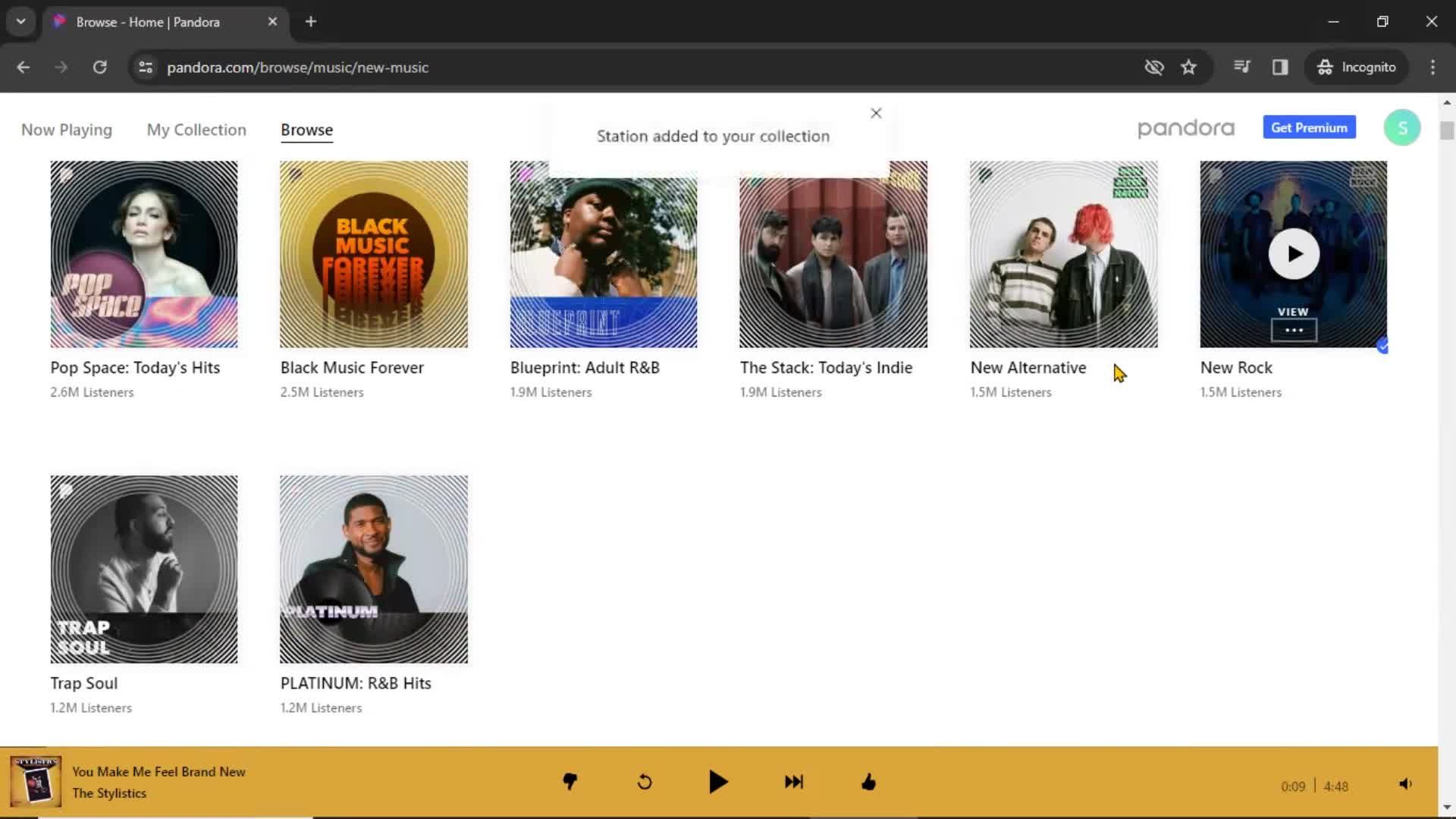Click the Browse tab in navigation
The image size is (1456, 819).
coord(306,130)
